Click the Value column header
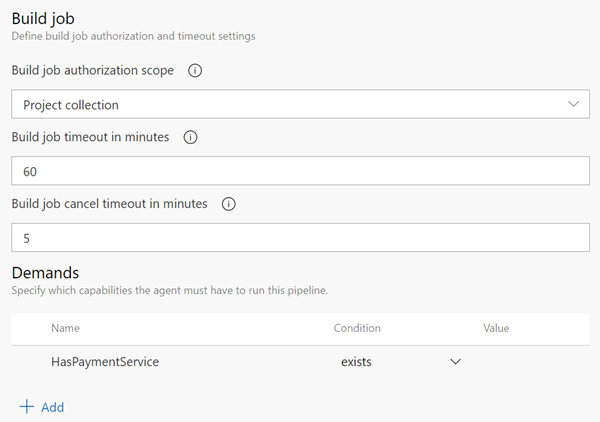Image resolution: width=600 pixels, height=422 pixels. click(496, 328)
